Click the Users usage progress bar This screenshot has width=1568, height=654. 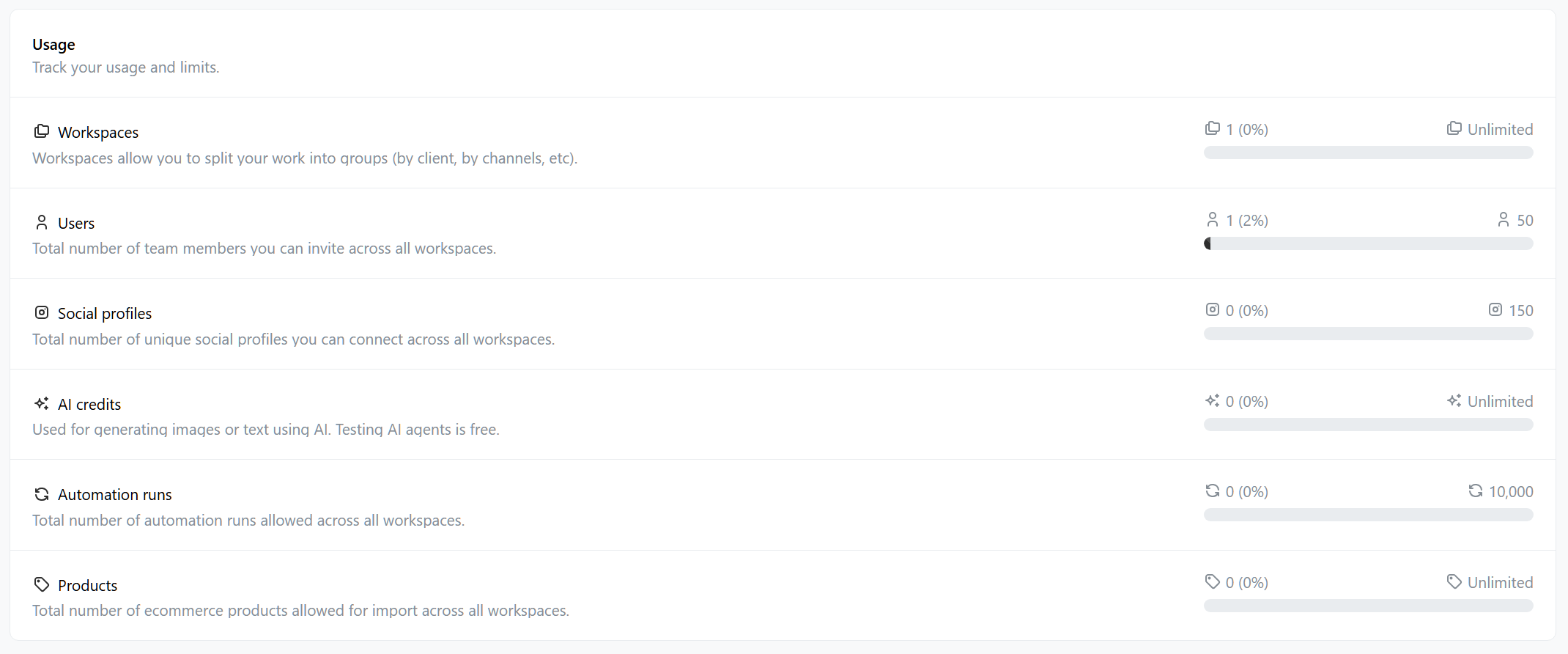tap(1368, 243)
